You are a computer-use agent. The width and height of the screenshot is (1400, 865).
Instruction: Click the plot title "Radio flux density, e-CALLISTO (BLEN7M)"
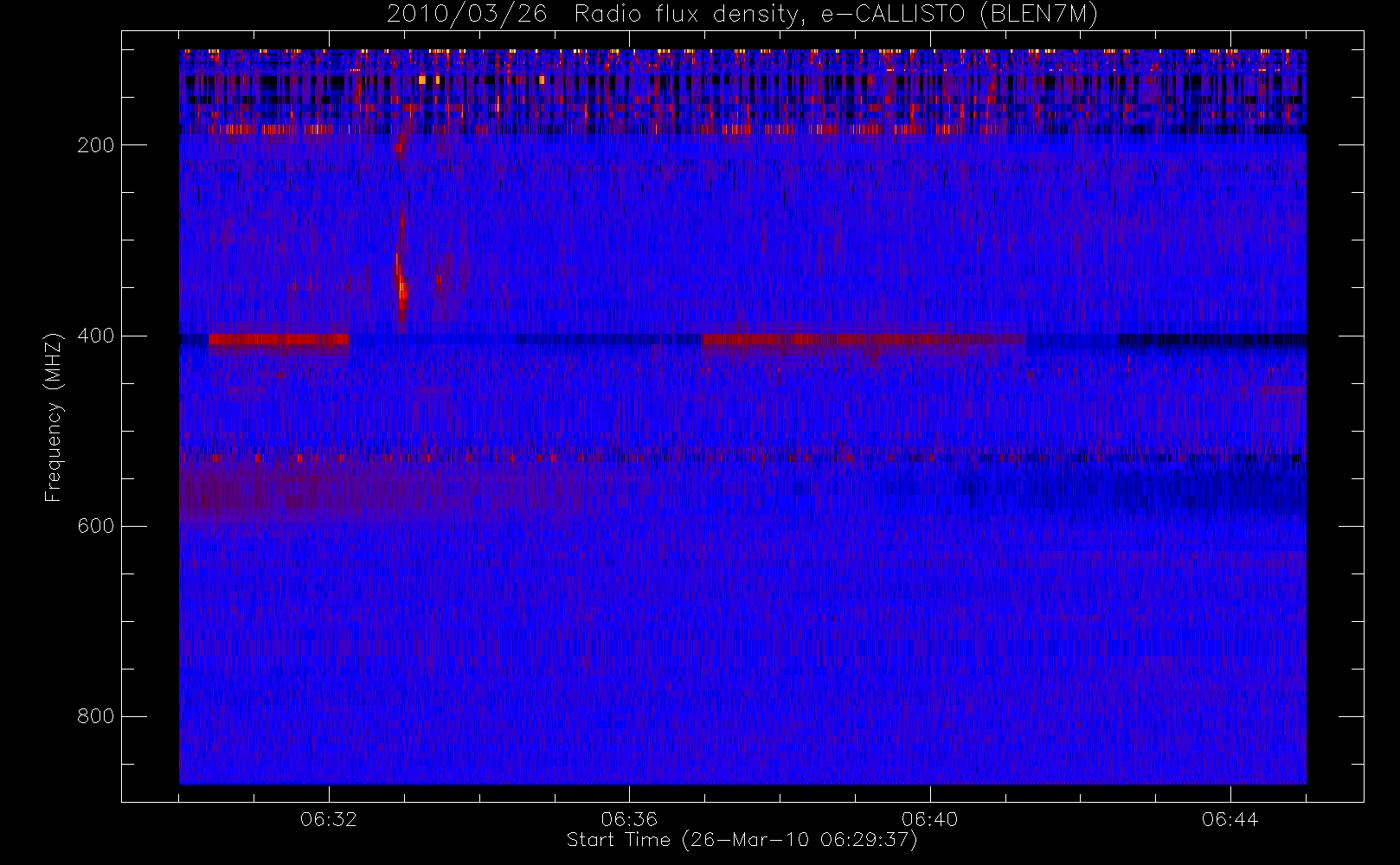[x=836, y=15]
